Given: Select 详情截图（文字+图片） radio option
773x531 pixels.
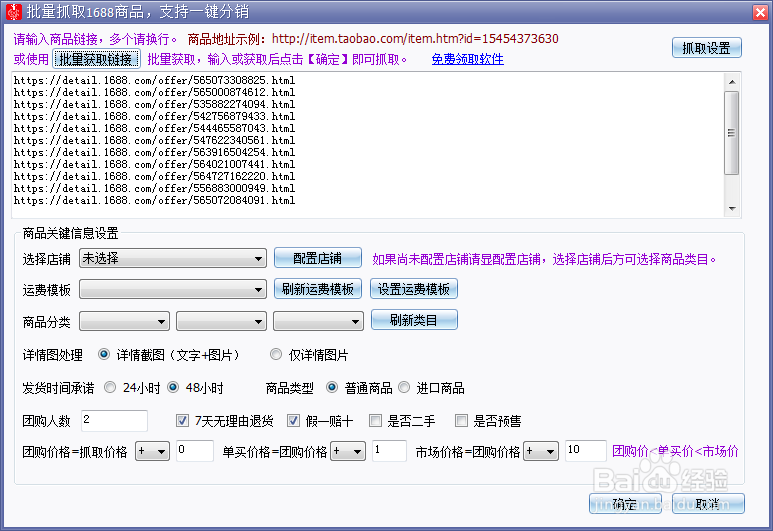Looking at the screenshot, I should click(104, 354).
